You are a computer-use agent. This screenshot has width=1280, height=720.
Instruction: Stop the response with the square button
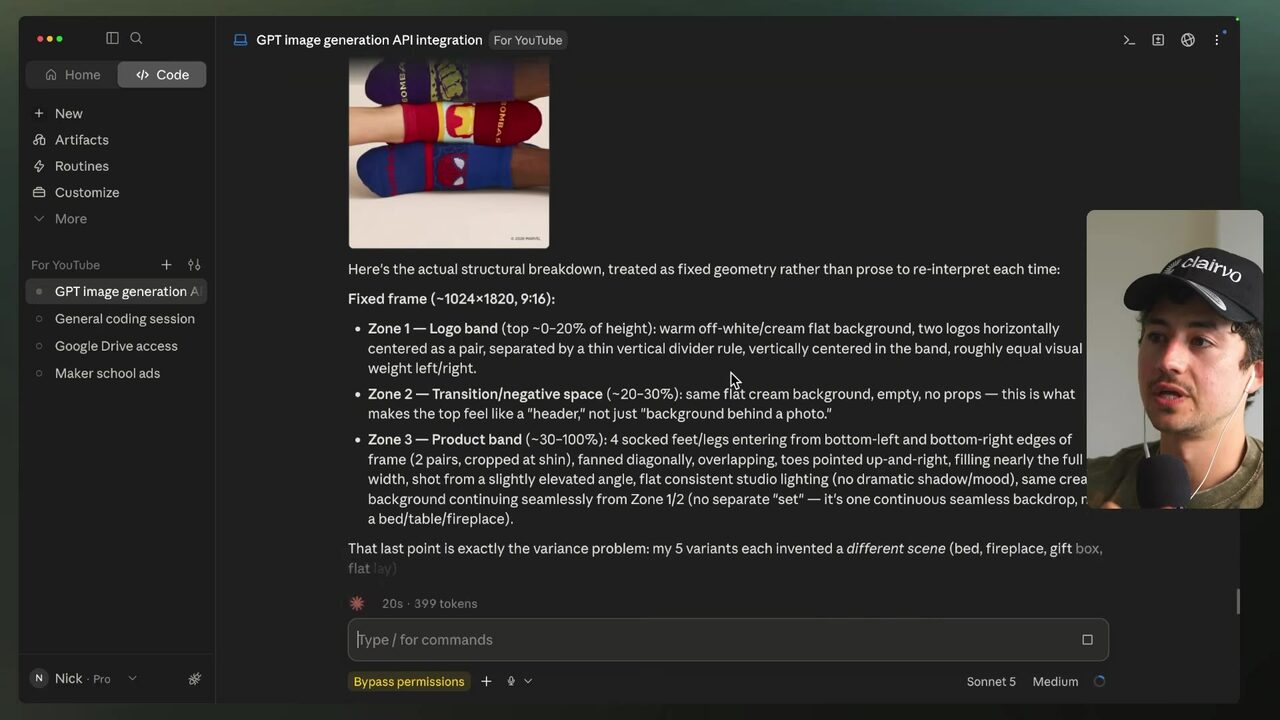(x=1087, y=640)
